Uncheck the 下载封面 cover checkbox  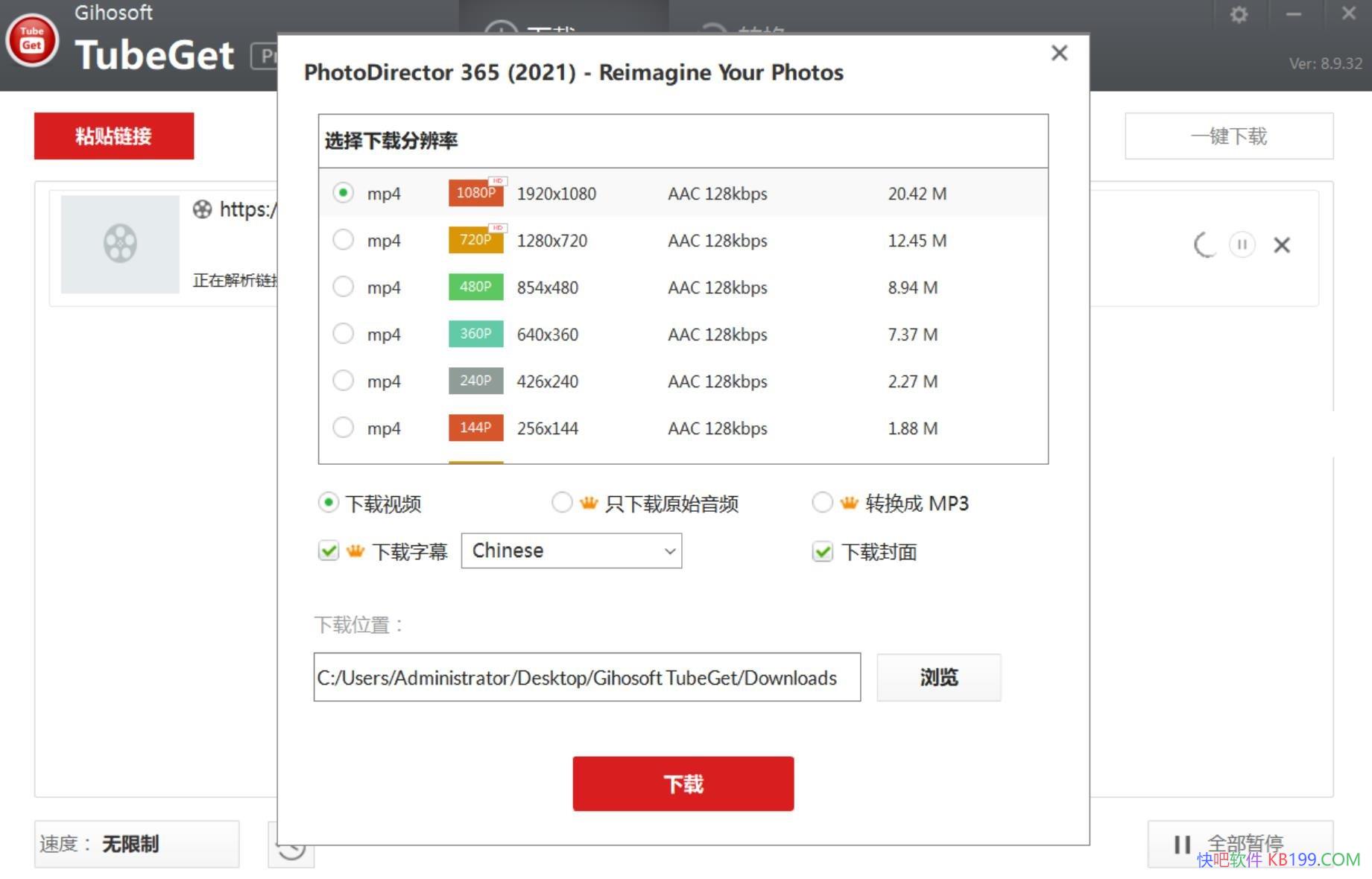(822, 552)
